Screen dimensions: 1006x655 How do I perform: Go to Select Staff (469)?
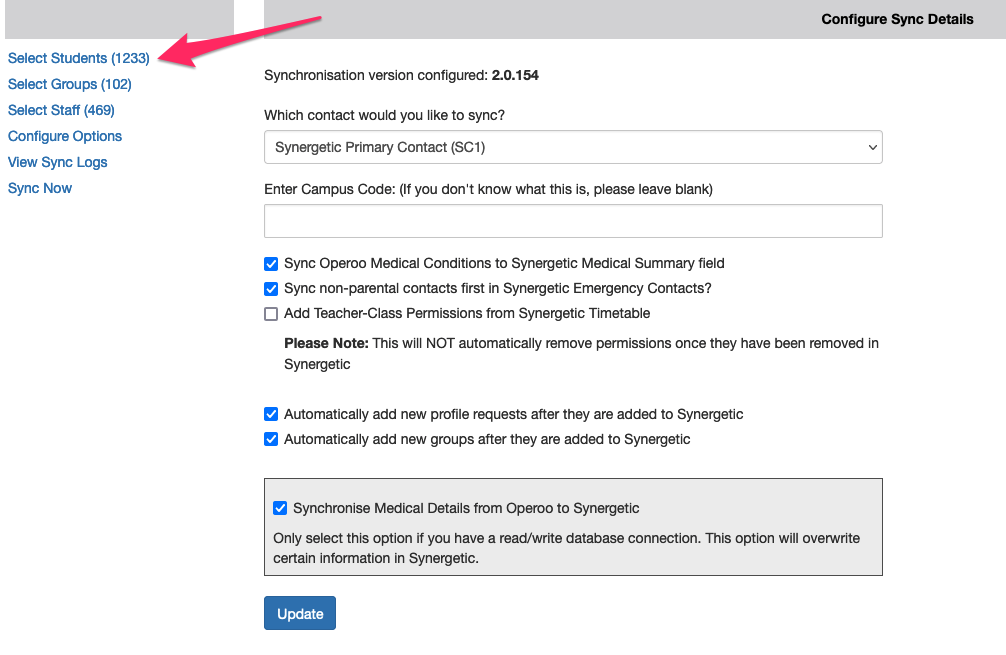[61, 110]
